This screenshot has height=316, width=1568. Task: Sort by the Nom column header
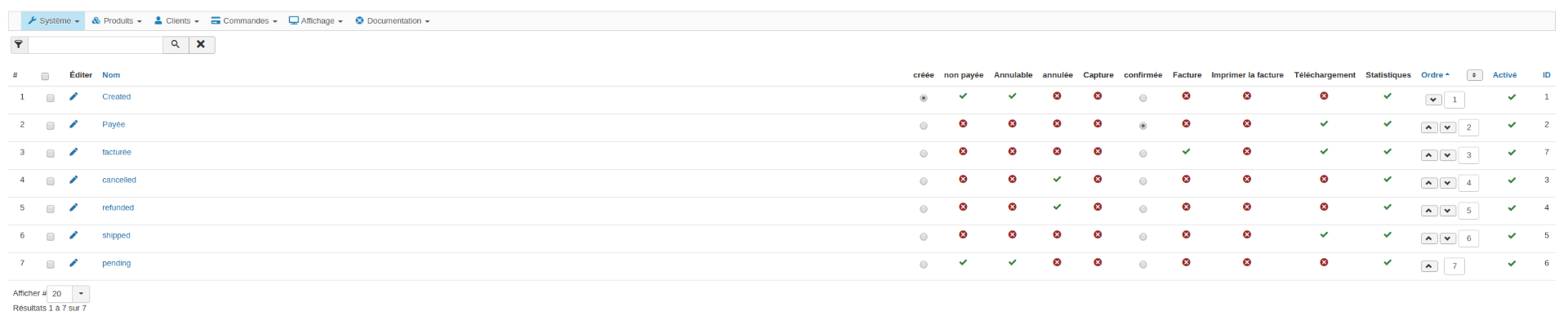(x=111, y=75)
